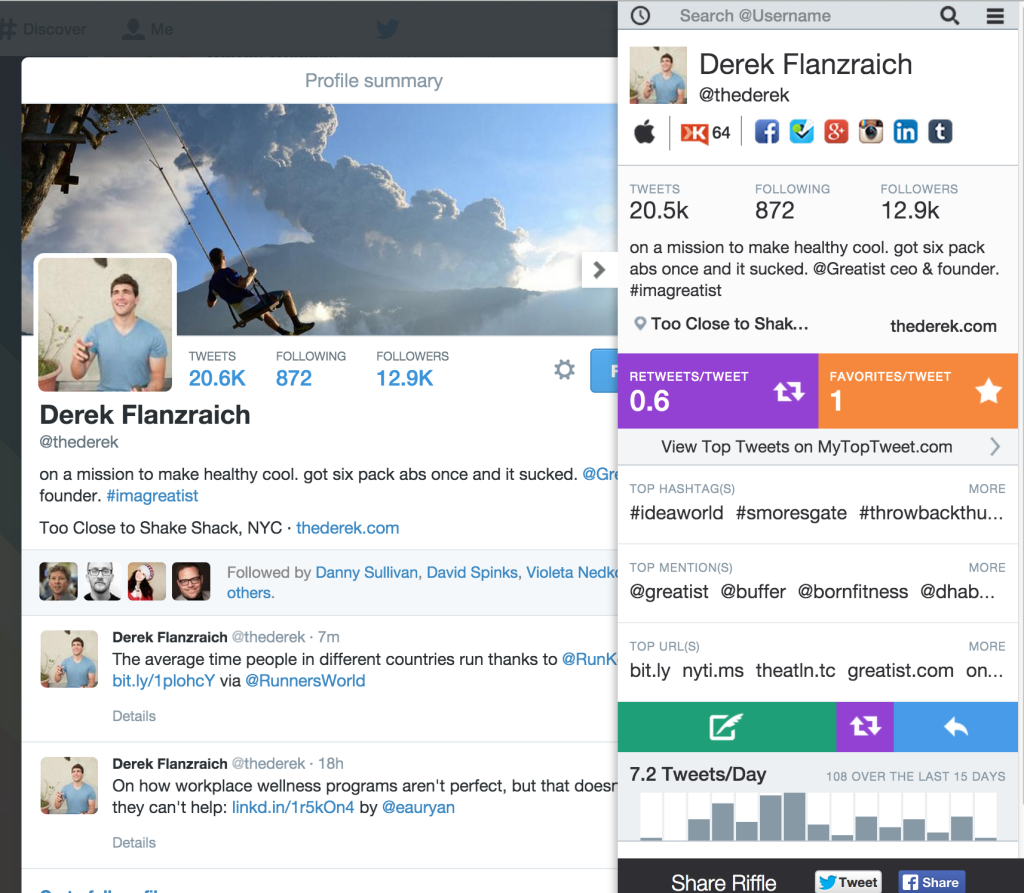Switch to the Discover tab
This screenshot has width=1024, height=893.
[x=44, y=29]
